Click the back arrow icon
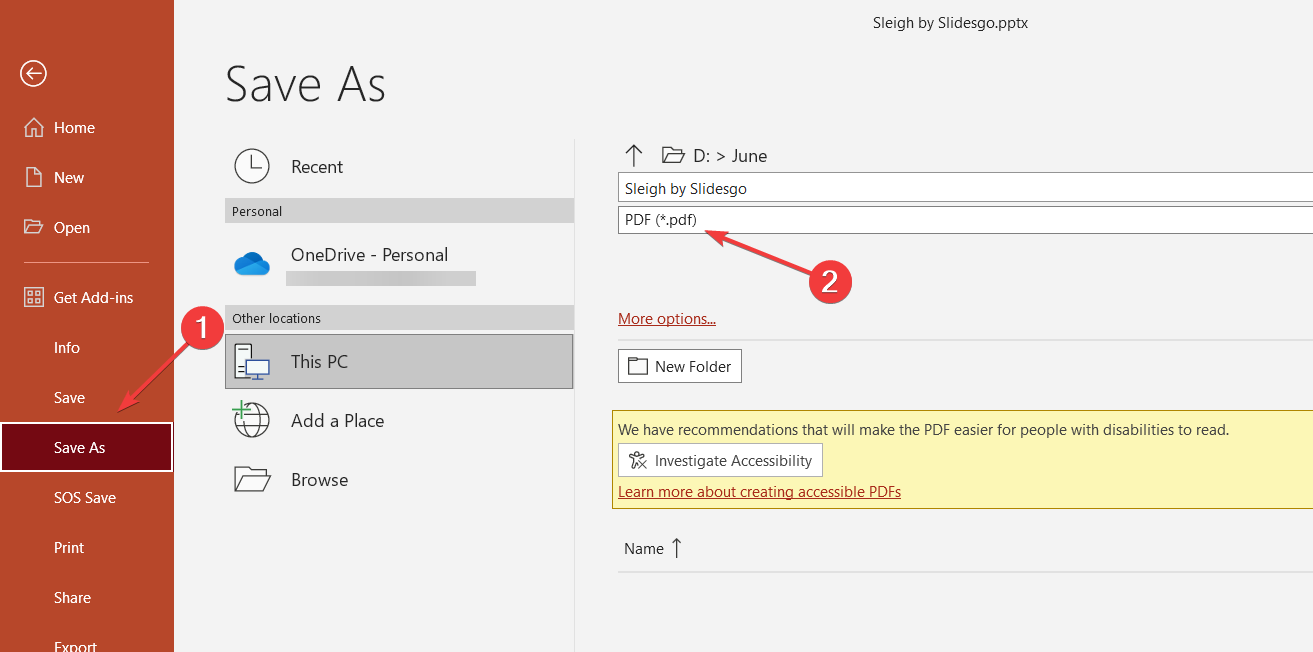This screenshot has height=652, width=1313. (x=33, y=73)
